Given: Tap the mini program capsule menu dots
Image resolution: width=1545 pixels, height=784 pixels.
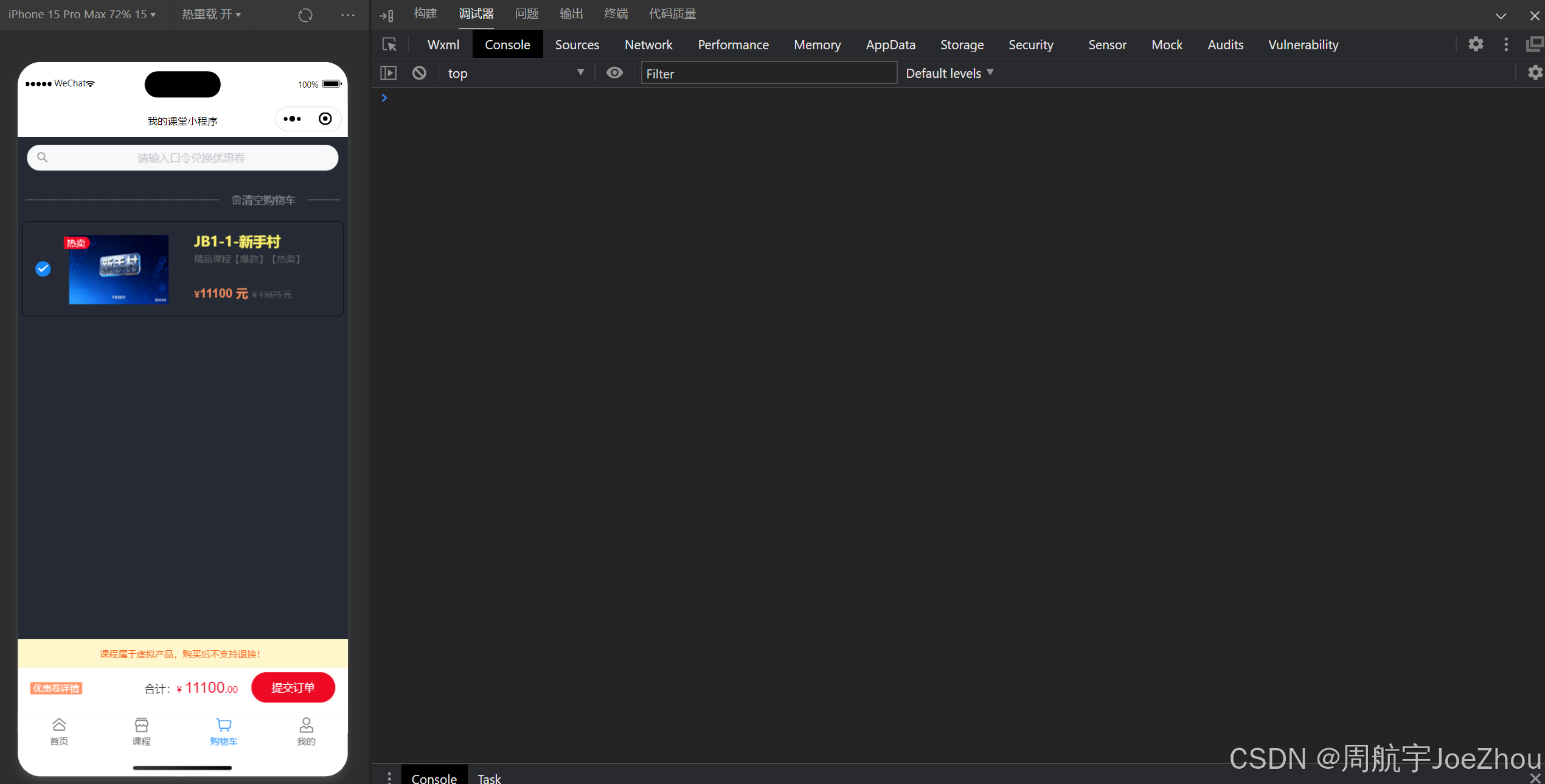Looking at the screenshot, I should [x=293, y=119].
